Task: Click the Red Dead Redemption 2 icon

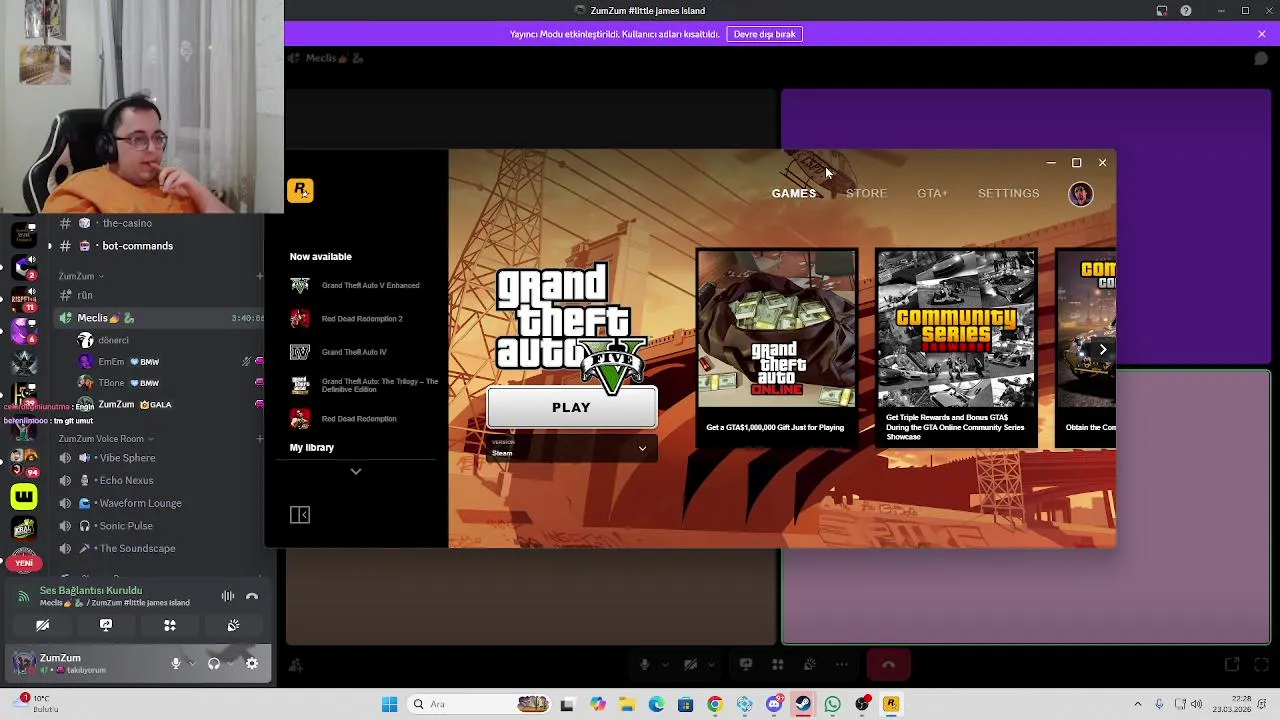Action: tap(300, 319)
